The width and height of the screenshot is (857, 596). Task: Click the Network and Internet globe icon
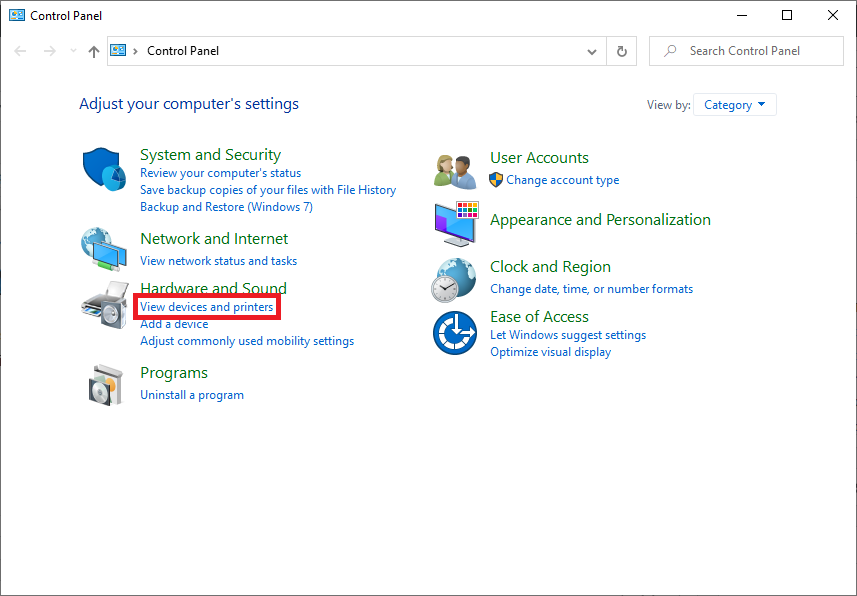tap(103, 249)
